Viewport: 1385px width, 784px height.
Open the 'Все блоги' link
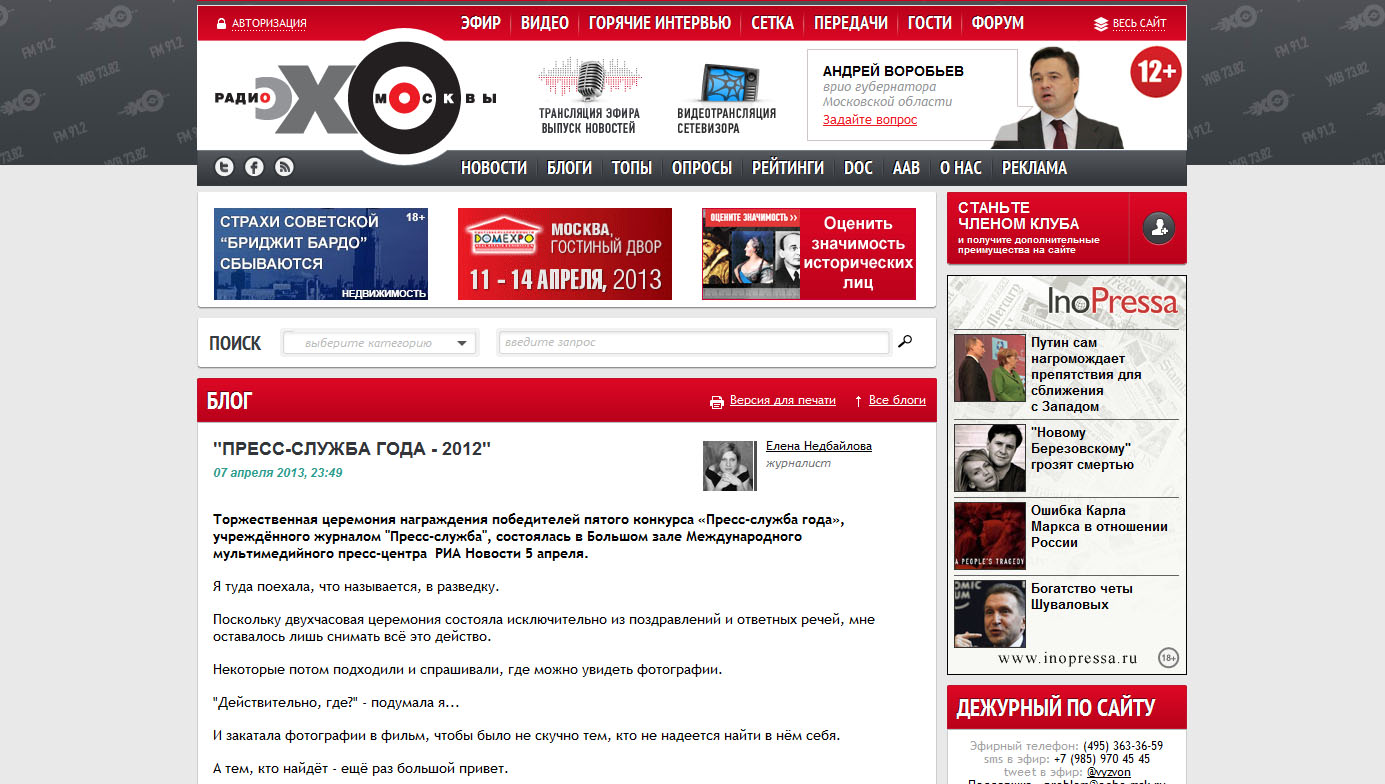click(896, 400)
